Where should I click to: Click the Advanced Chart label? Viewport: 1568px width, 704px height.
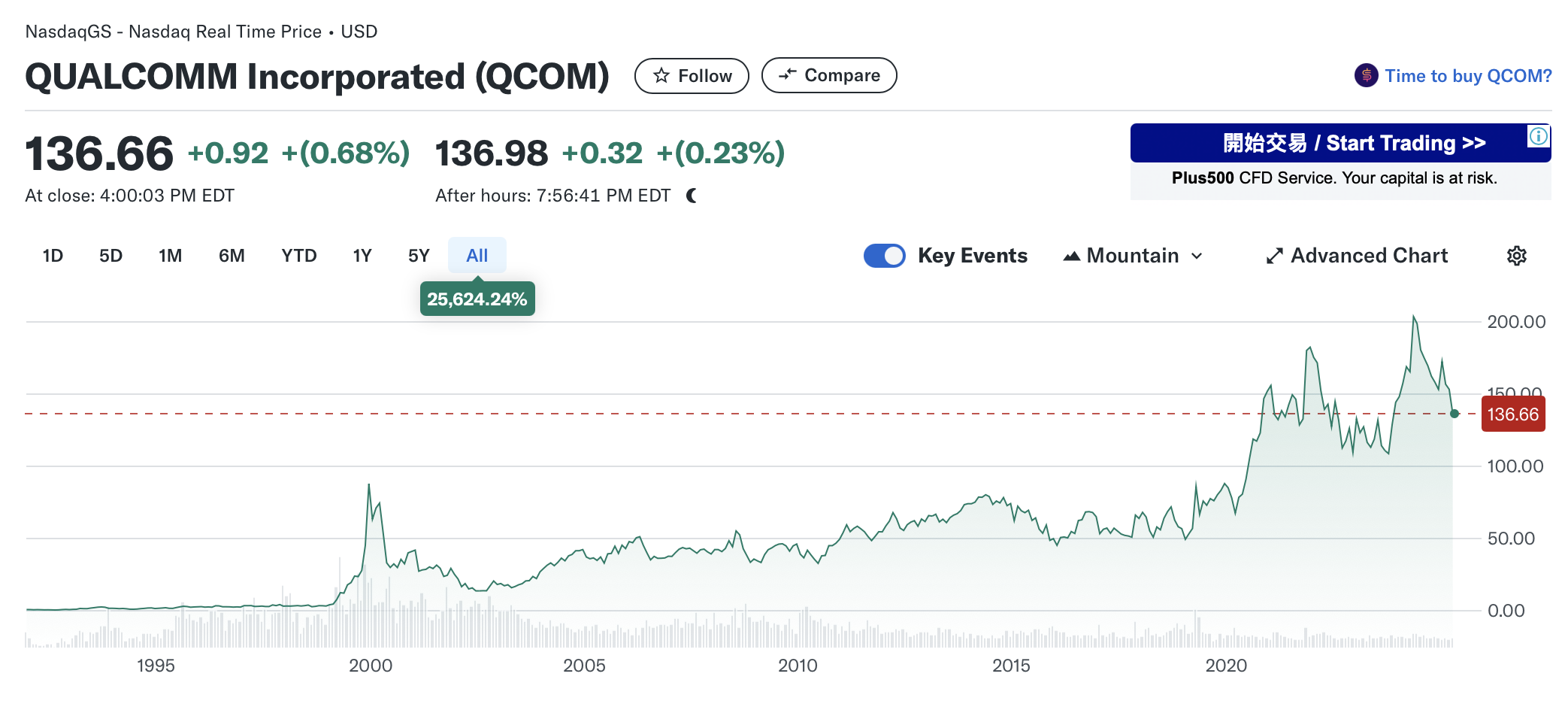(x=1369, y=256)
